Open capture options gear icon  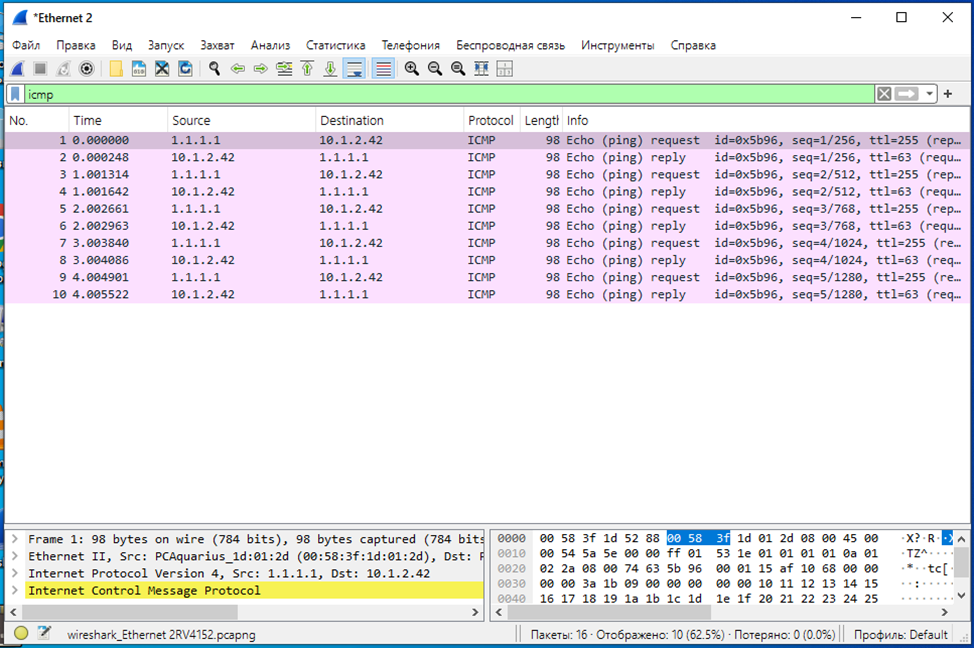[x=87, y=69]
